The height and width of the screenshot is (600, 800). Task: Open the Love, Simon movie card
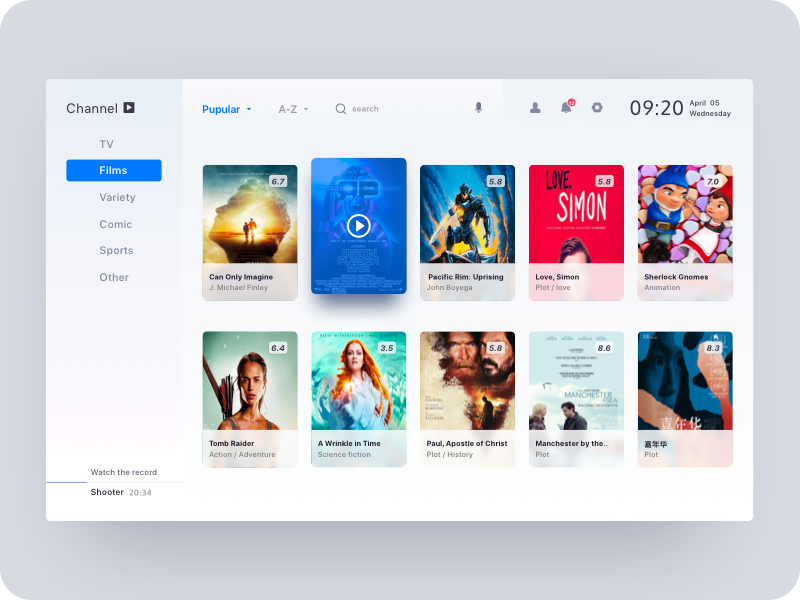click(576, 232)
